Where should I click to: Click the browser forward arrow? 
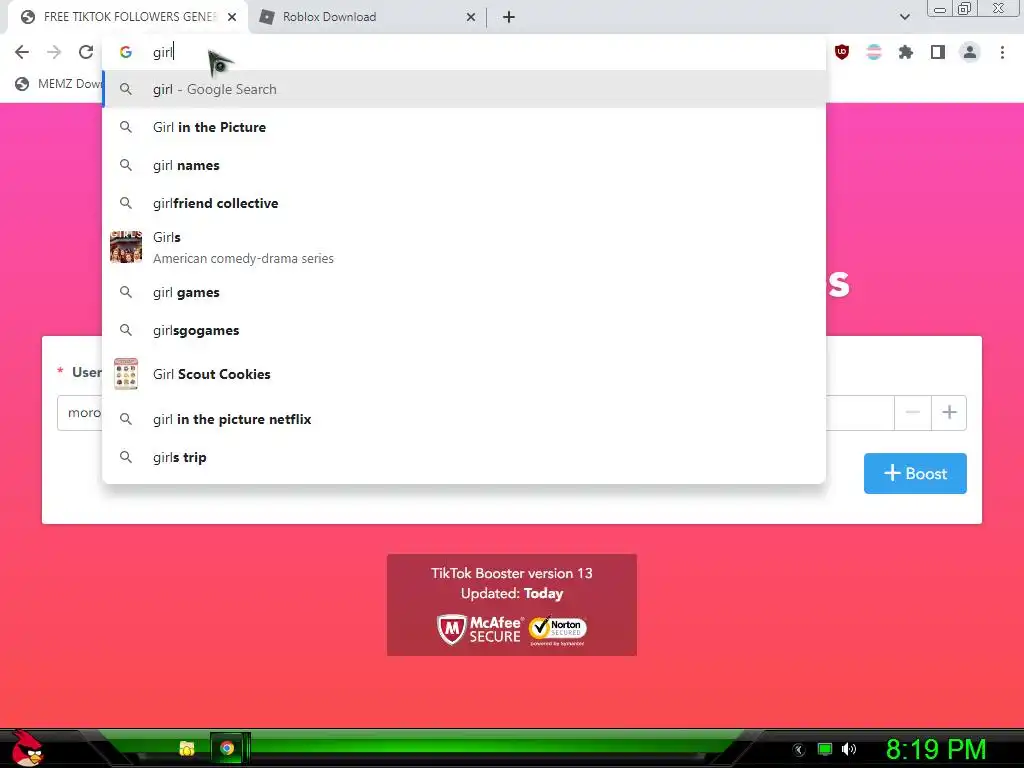tap(54, 52)
